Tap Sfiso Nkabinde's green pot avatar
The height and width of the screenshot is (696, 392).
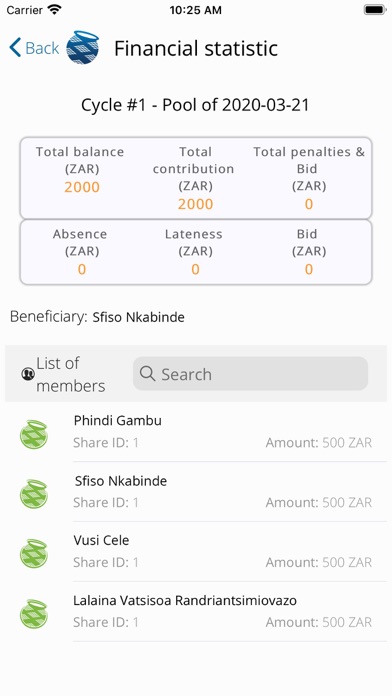pyautogui.click(x=34, y=494)
